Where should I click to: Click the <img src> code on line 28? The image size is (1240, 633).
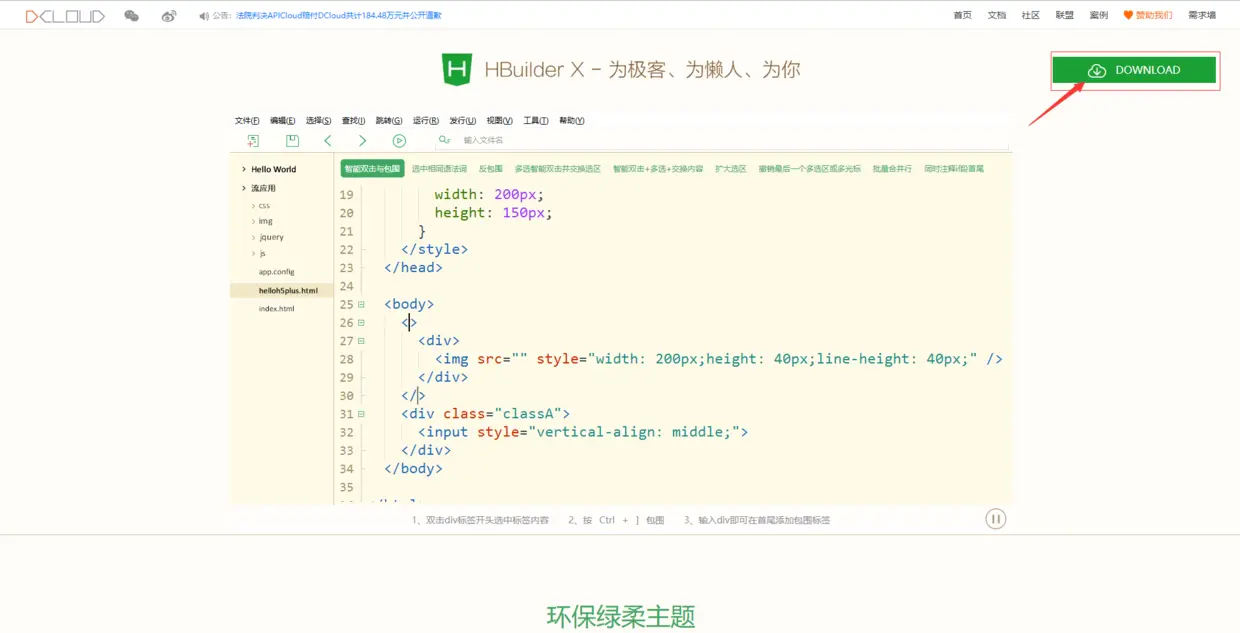[718, 359]
